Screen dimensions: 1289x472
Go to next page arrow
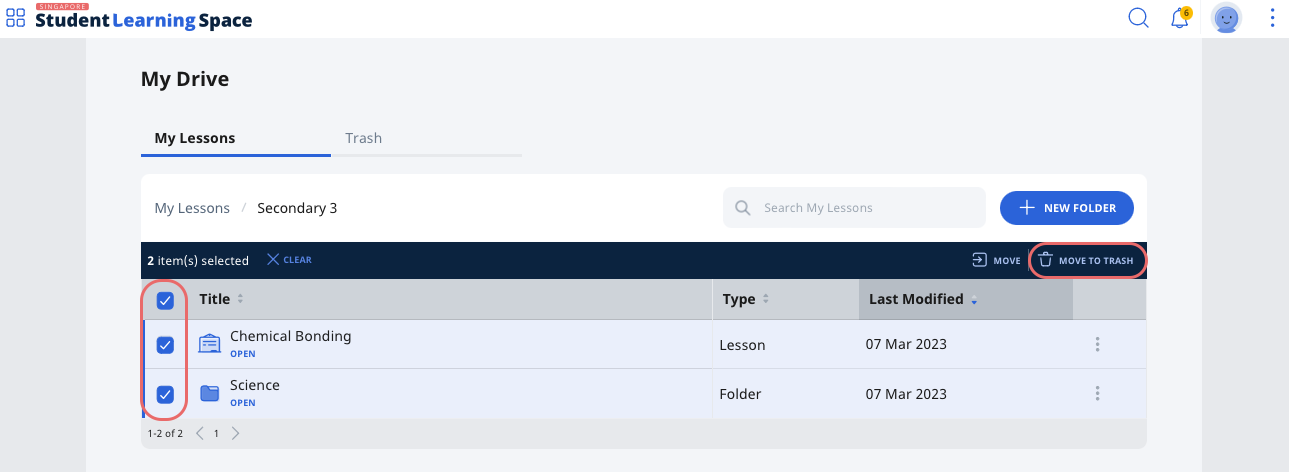coord(236,434)
